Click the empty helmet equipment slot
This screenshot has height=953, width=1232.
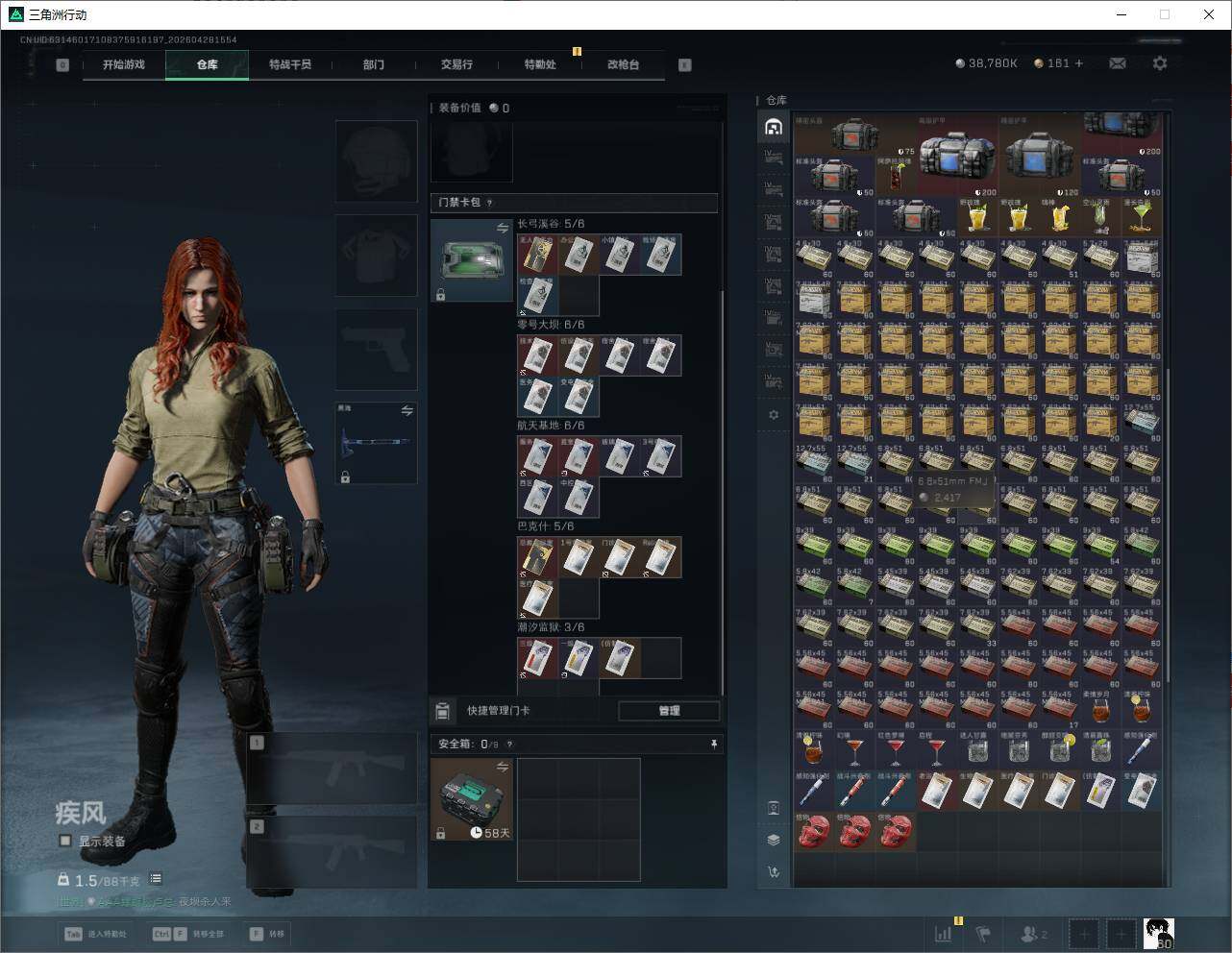click(x=376, y=160)
